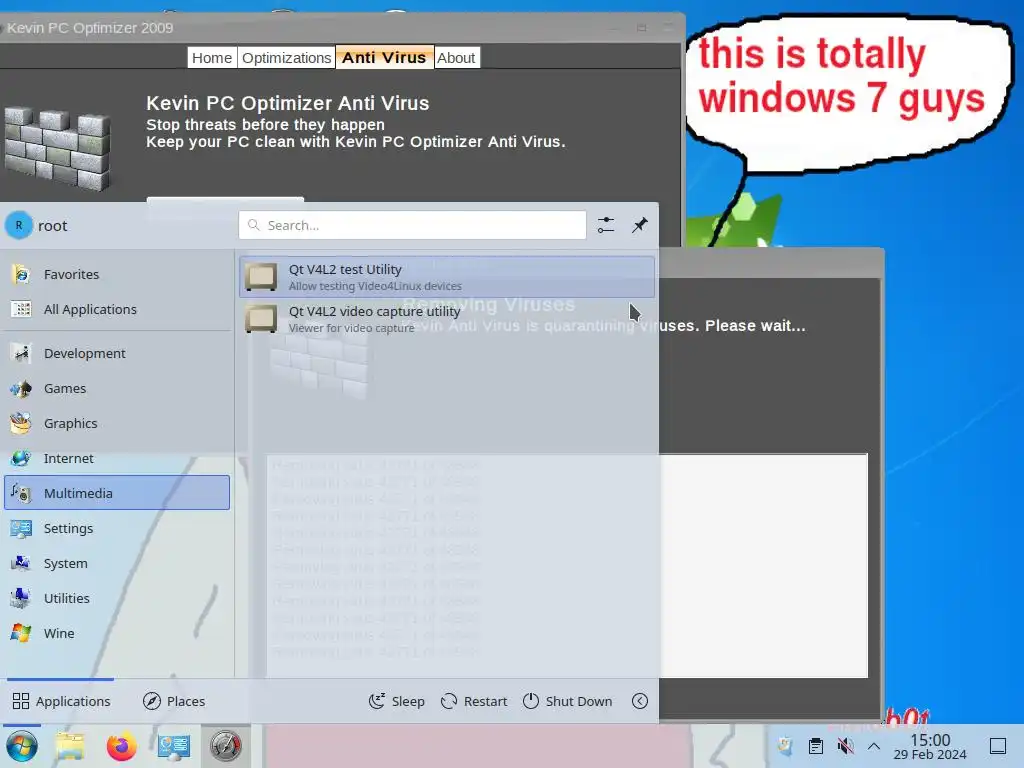
Task: Open the About tab
Action: (456, 57)
